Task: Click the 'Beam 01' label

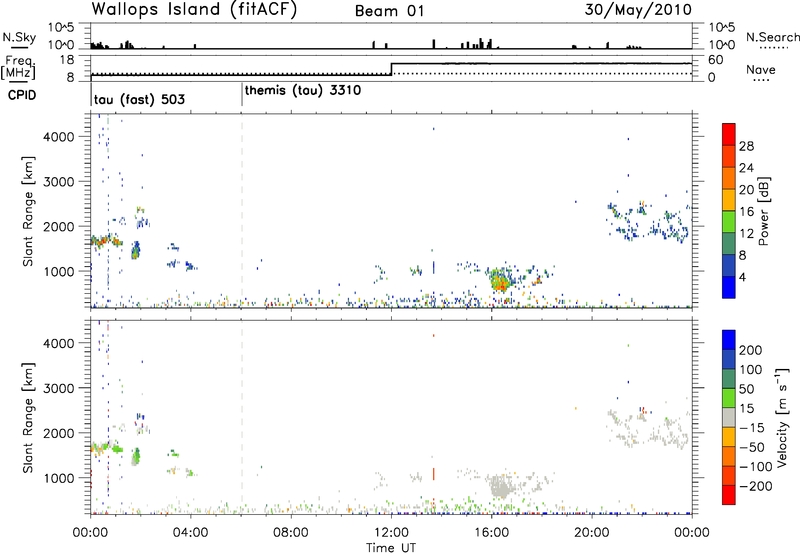Action: (389, 11)
